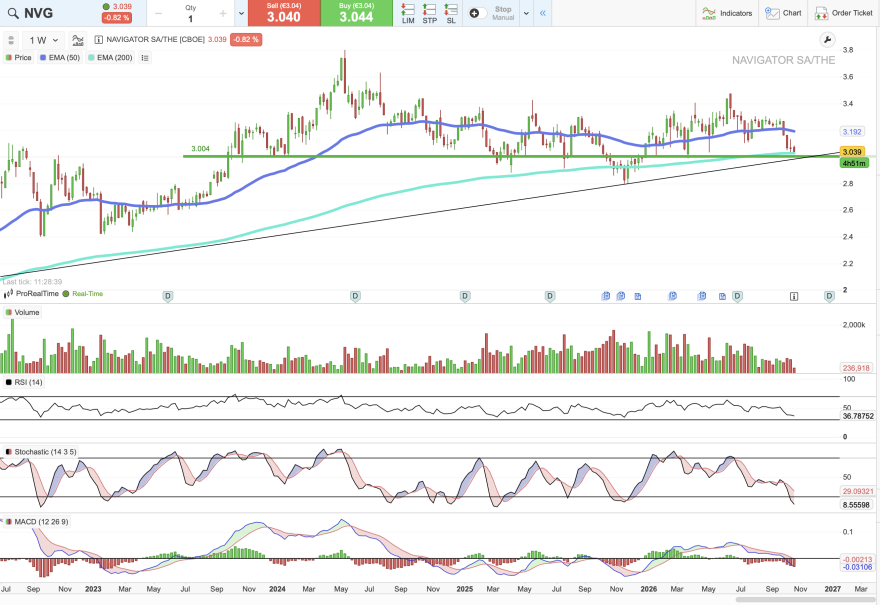Open the 1 W timeframe dropdown
The width and height of the screenshot is (880, 605).
44,40
